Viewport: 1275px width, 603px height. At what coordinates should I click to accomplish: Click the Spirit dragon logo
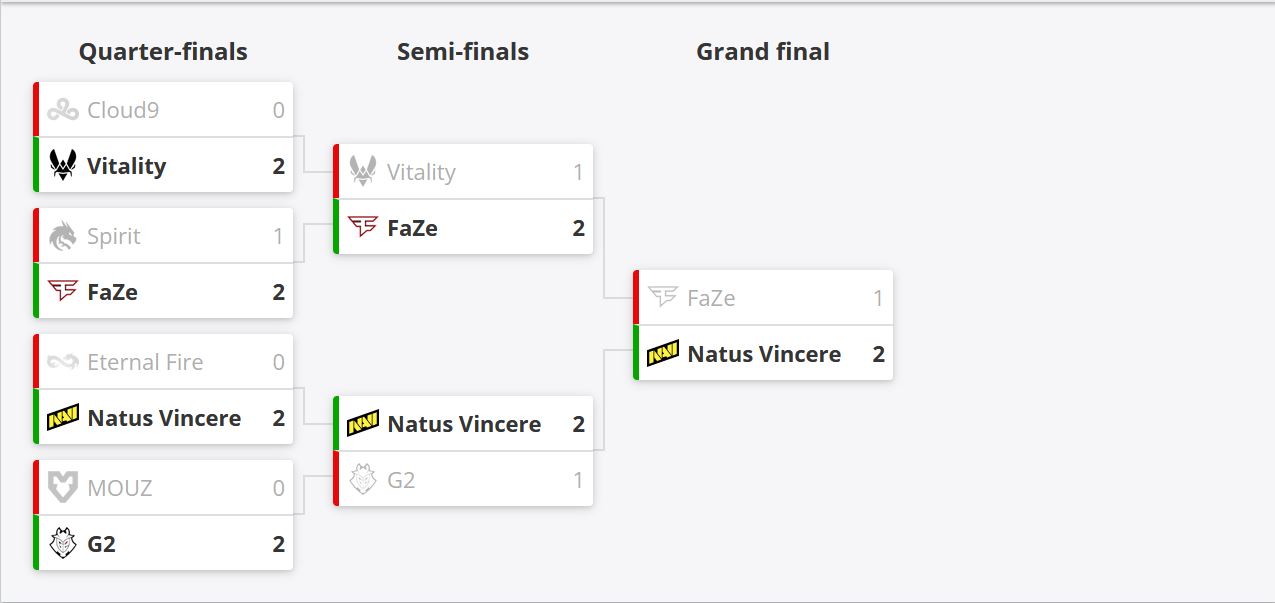pyautogui.click(x=63, y=236)
